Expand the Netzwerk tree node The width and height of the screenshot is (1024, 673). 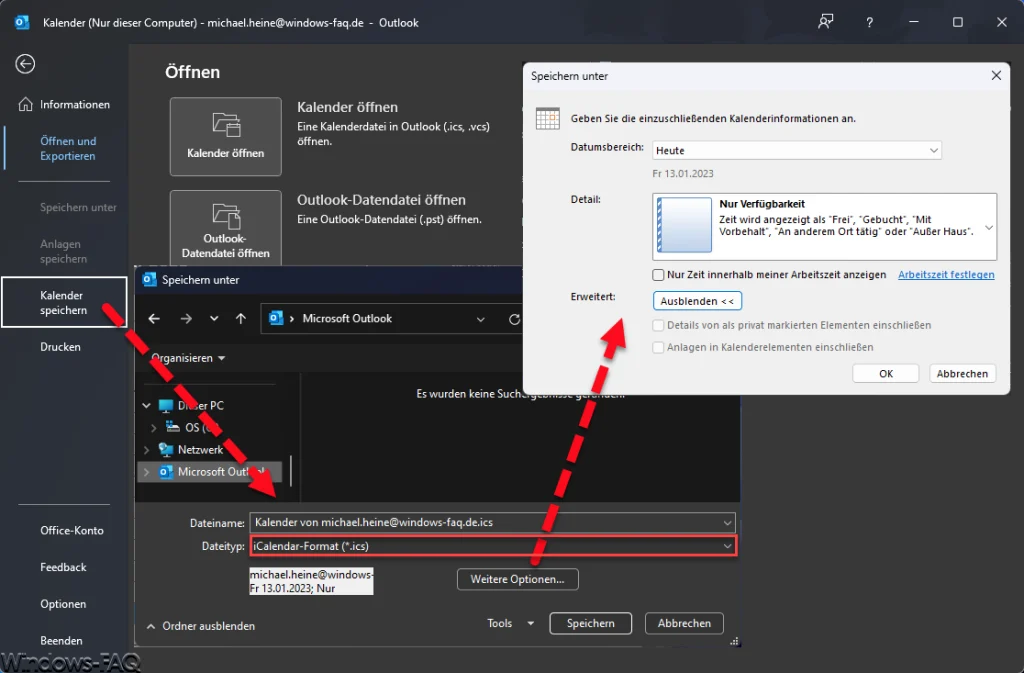click(146, 450)
